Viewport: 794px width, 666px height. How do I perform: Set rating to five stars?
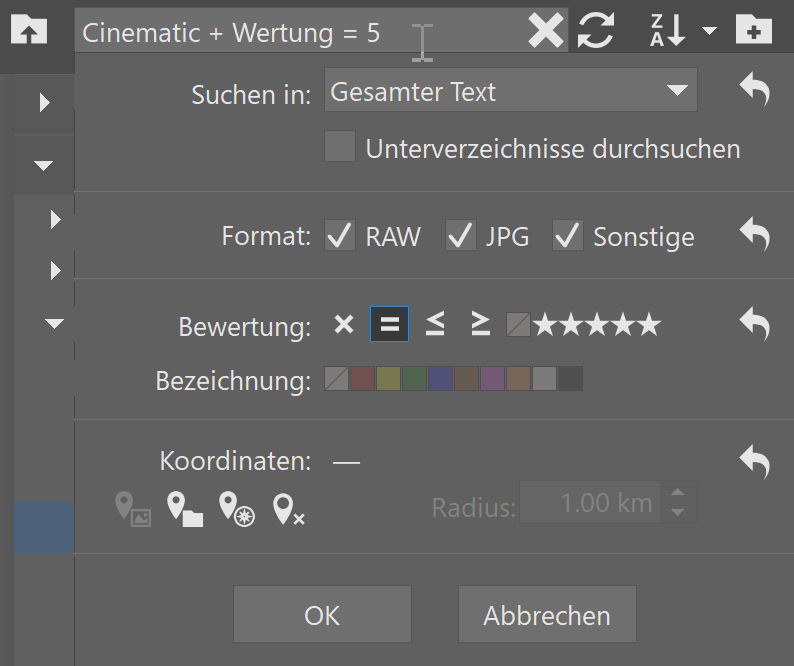pyautogui.click(x=649, y=325)
